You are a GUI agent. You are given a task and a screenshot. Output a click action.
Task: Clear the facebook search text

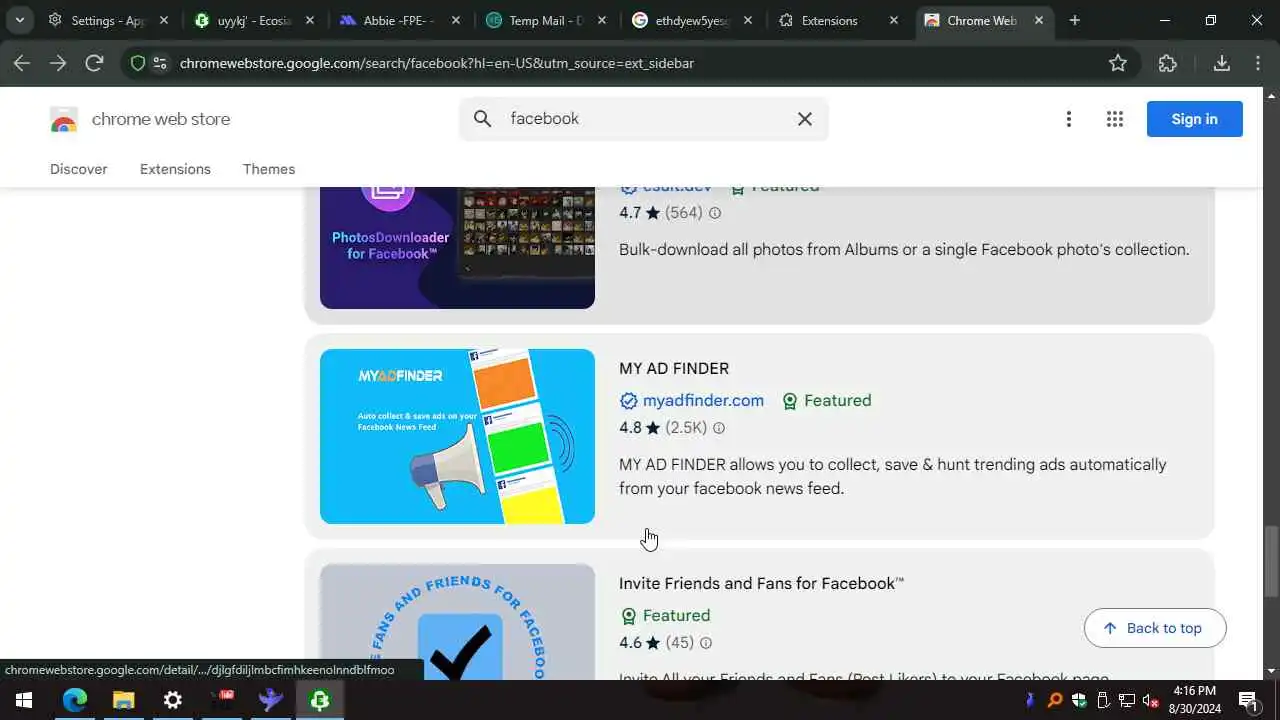[805, 119]
